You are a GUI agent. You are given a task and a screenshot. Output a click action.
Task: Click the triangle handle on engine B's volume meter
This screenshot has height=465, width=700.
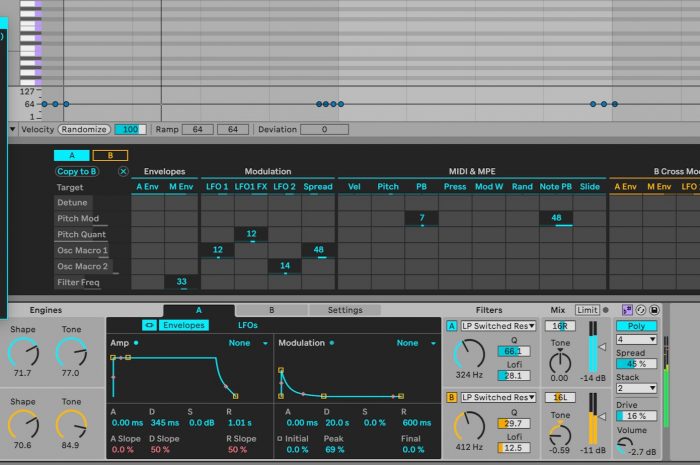[x=602, y=416]
